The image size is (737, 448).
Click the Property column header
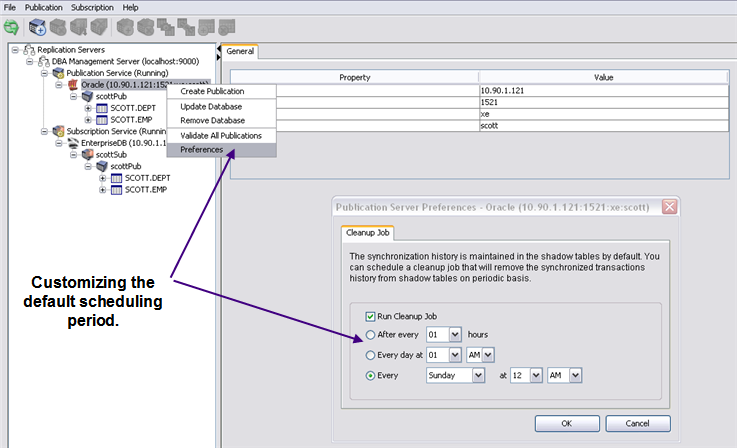(355, 77)
